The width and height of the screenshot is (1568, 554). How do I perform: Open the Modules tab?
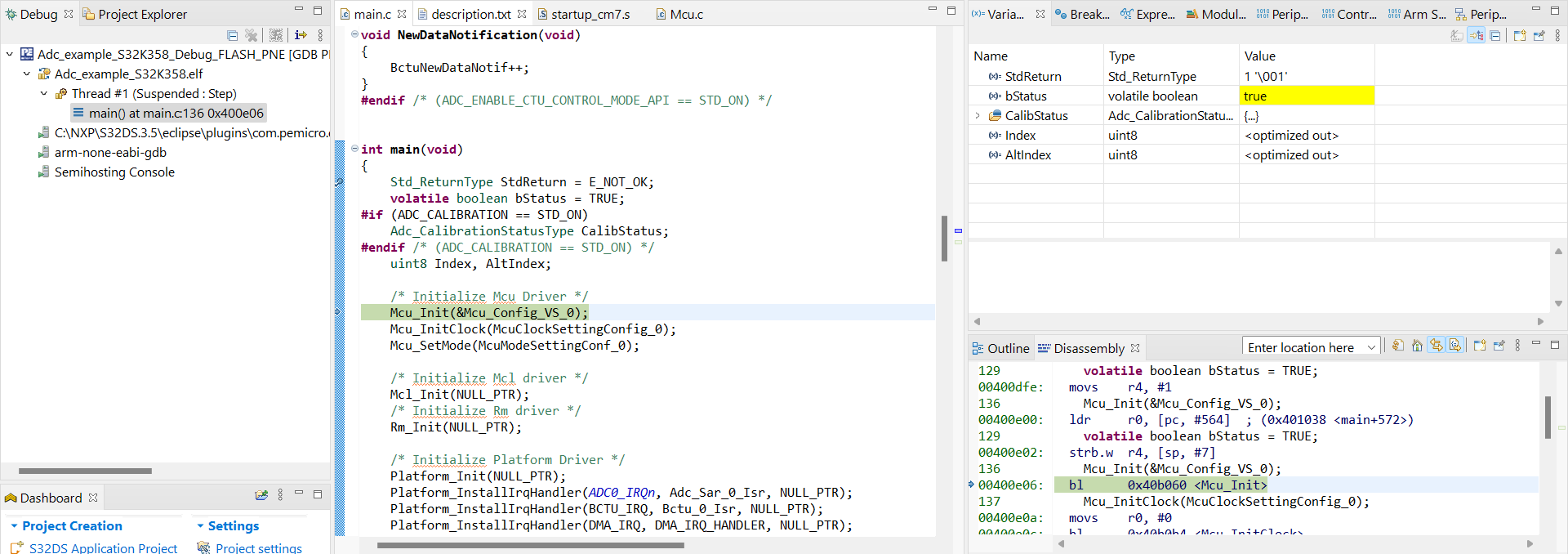(x=1216, y=14)
